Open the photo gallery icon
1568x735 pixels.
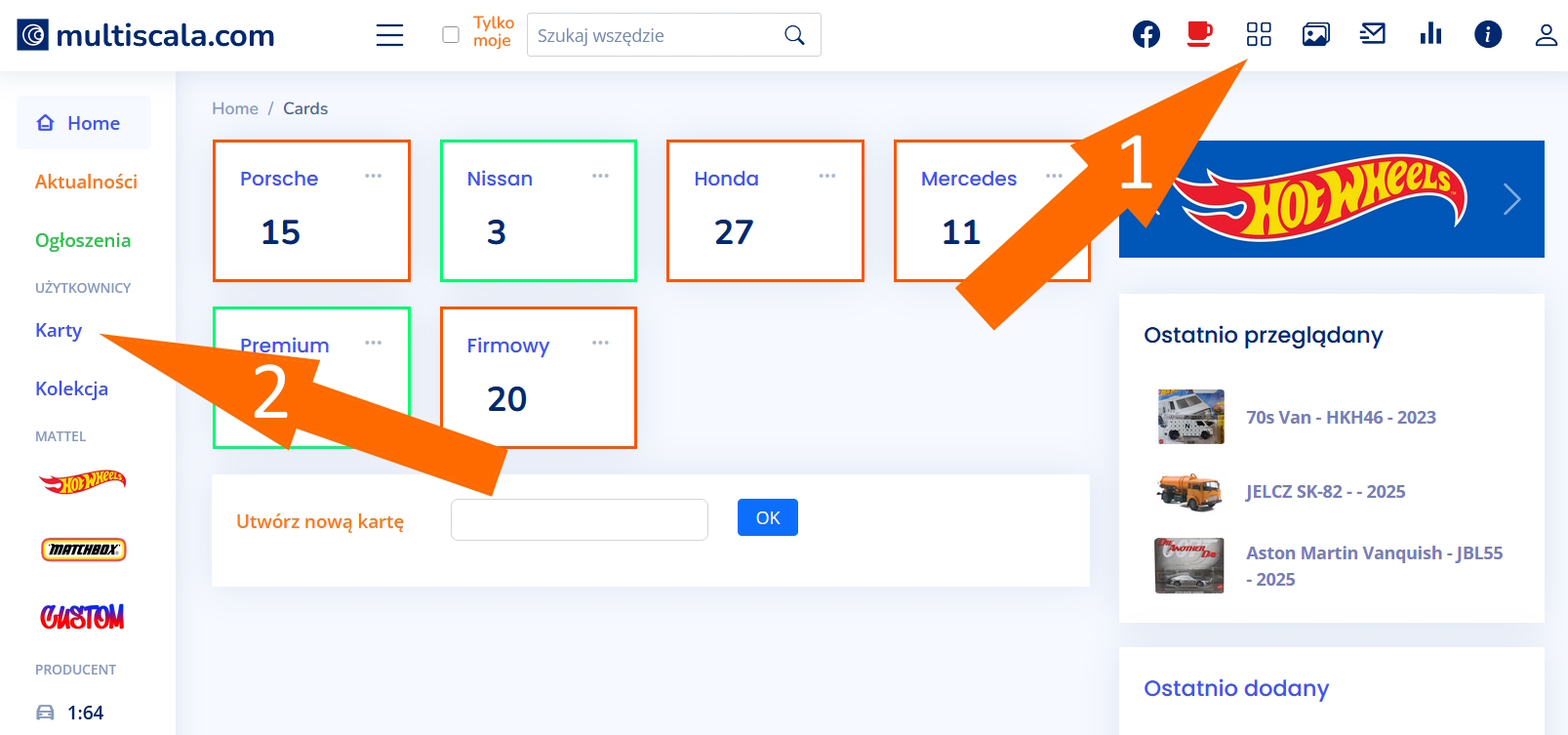(x=1315, y=35)
